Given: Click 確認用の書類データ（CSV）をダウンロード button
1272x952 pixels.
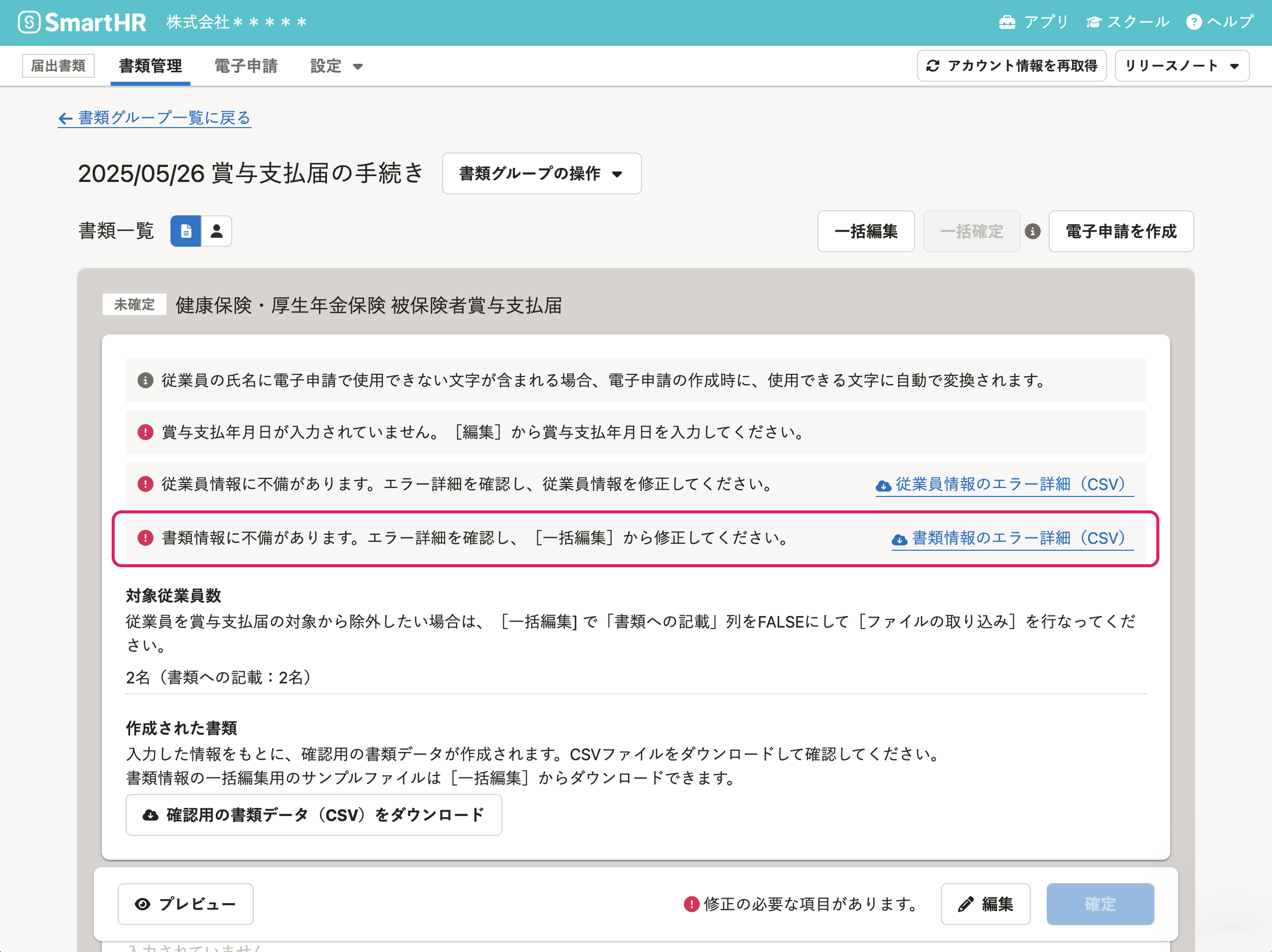Looking at the screenshot, I should (x=314, y=815).
